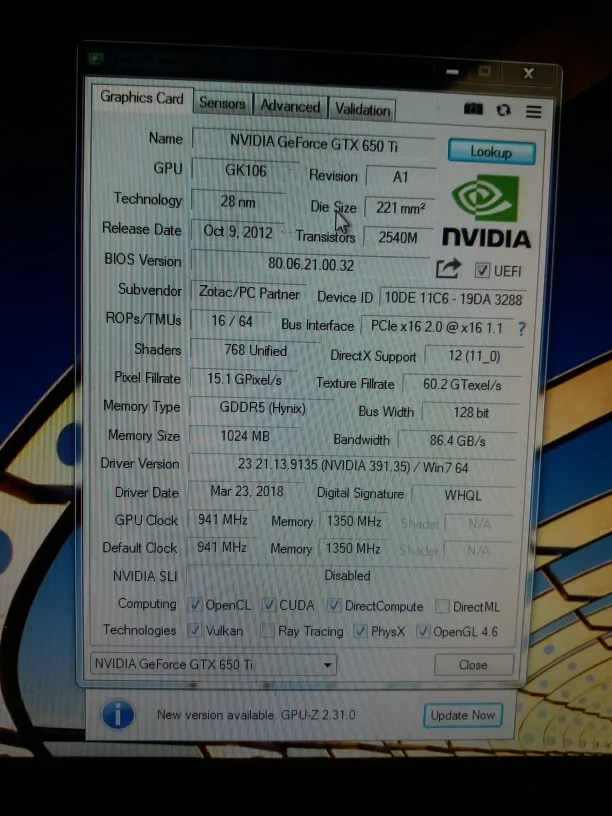
Task: Close the window with the X button
Action: [x=528, y=73]
